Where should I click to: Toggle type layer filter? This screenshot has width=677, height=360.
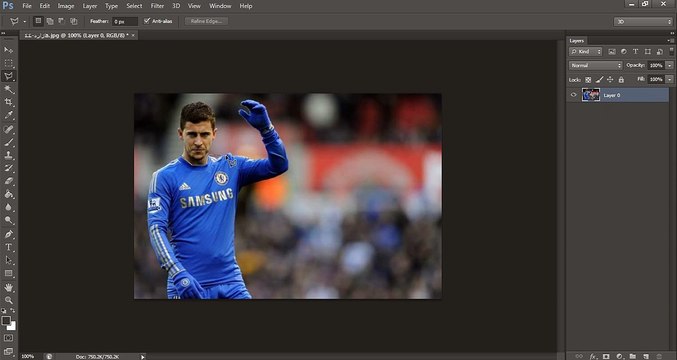point(636,51)
